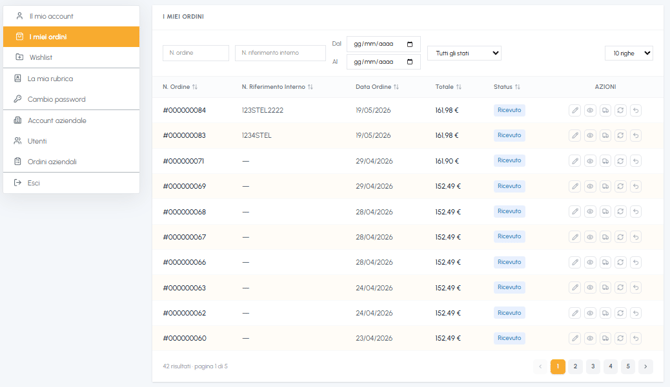Open Account aziendale in sidebar
Image resolution: width=670 pixels, height=387 pixels.
coord(71,120)
